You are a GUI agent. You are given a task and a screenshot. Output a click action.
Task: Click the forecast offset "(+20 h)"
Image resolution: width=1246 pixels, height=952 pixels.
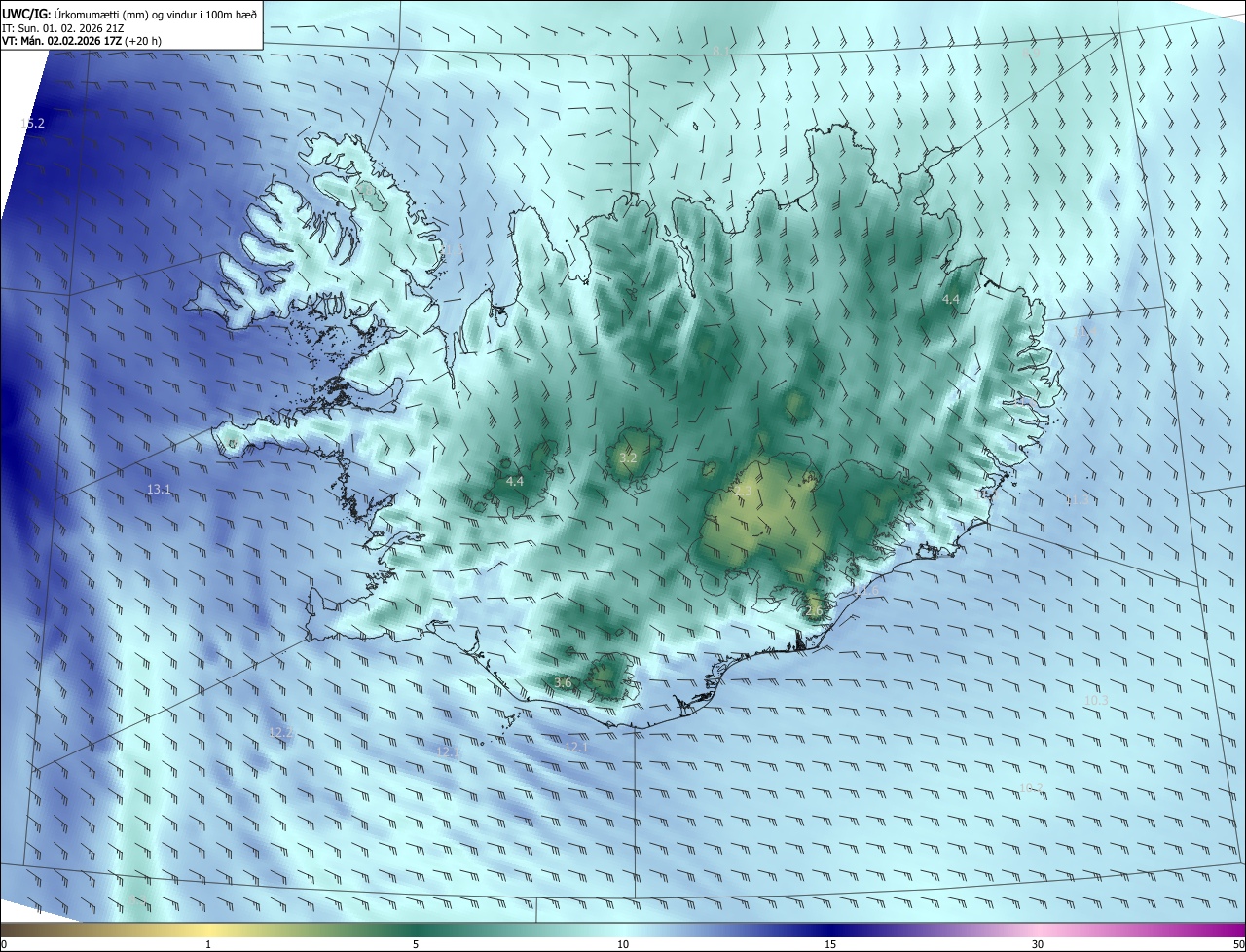(142, 41)
